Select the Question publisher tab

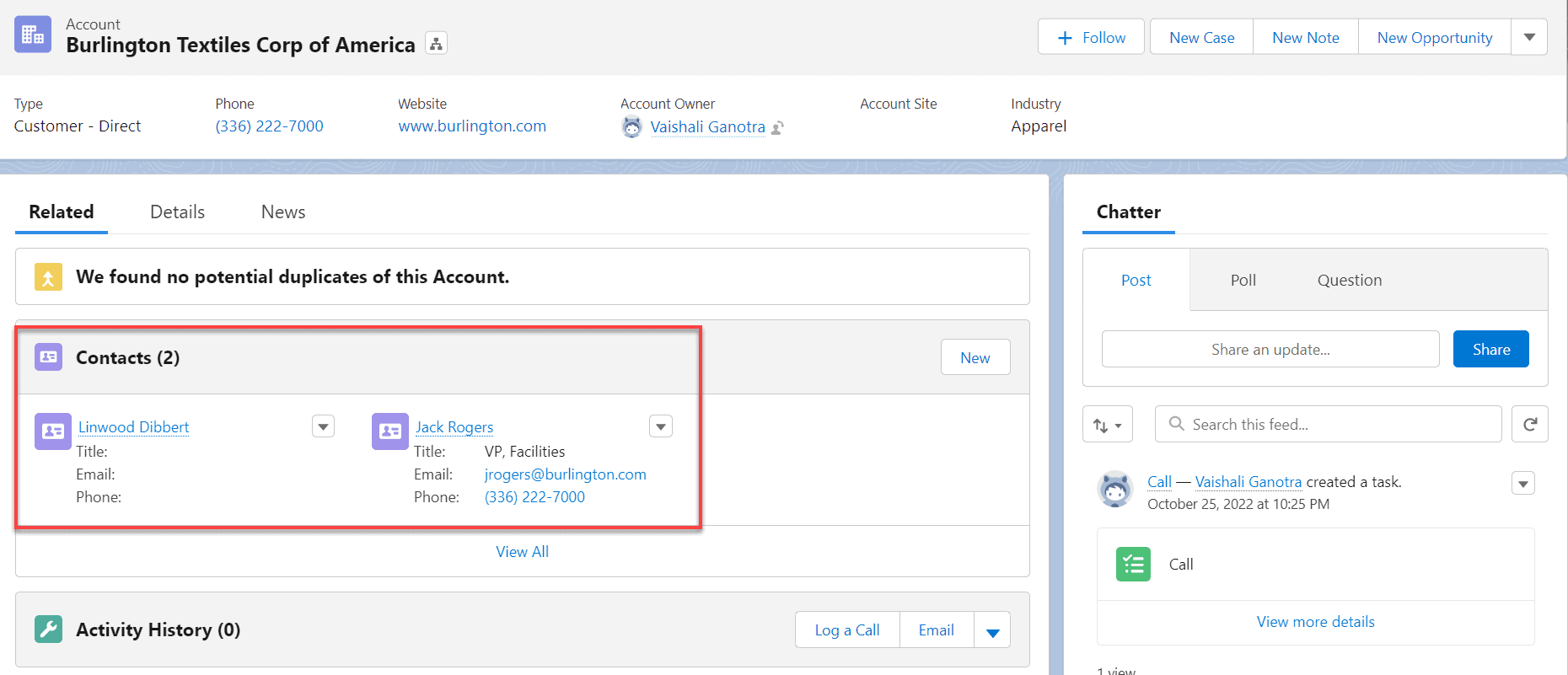click(x=1349, y=281)
